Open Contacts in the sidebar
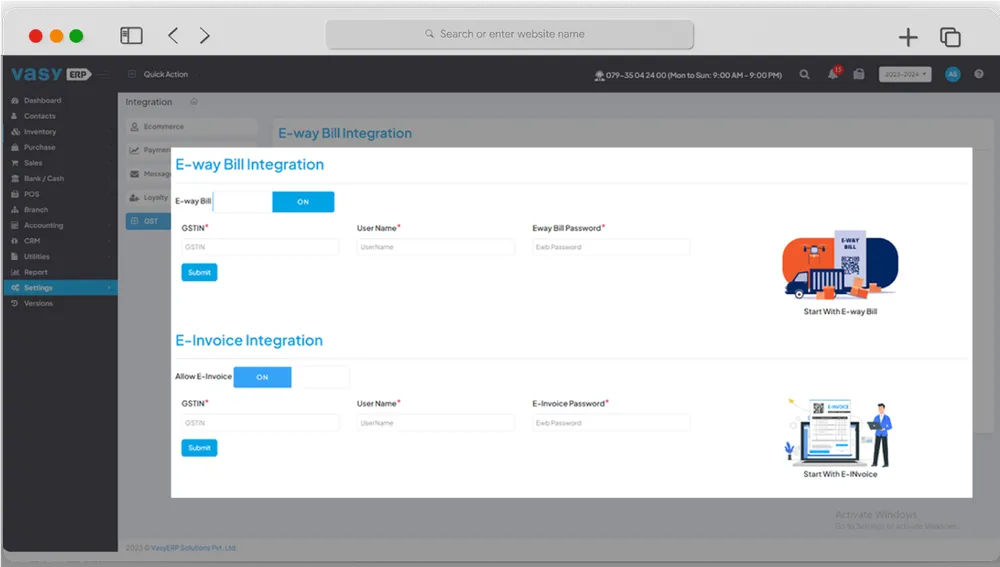This screenshot has width=1000, height=567. click(40, 116)
